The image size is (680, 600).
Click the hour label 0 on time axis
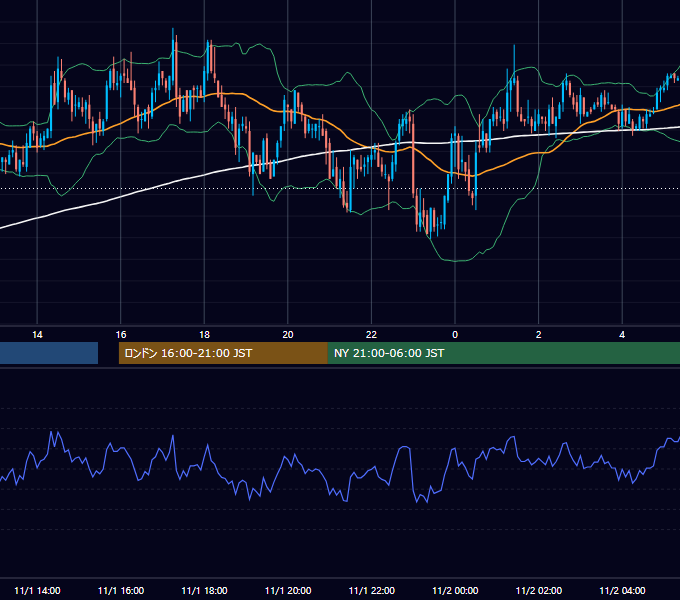coord(455,335)
